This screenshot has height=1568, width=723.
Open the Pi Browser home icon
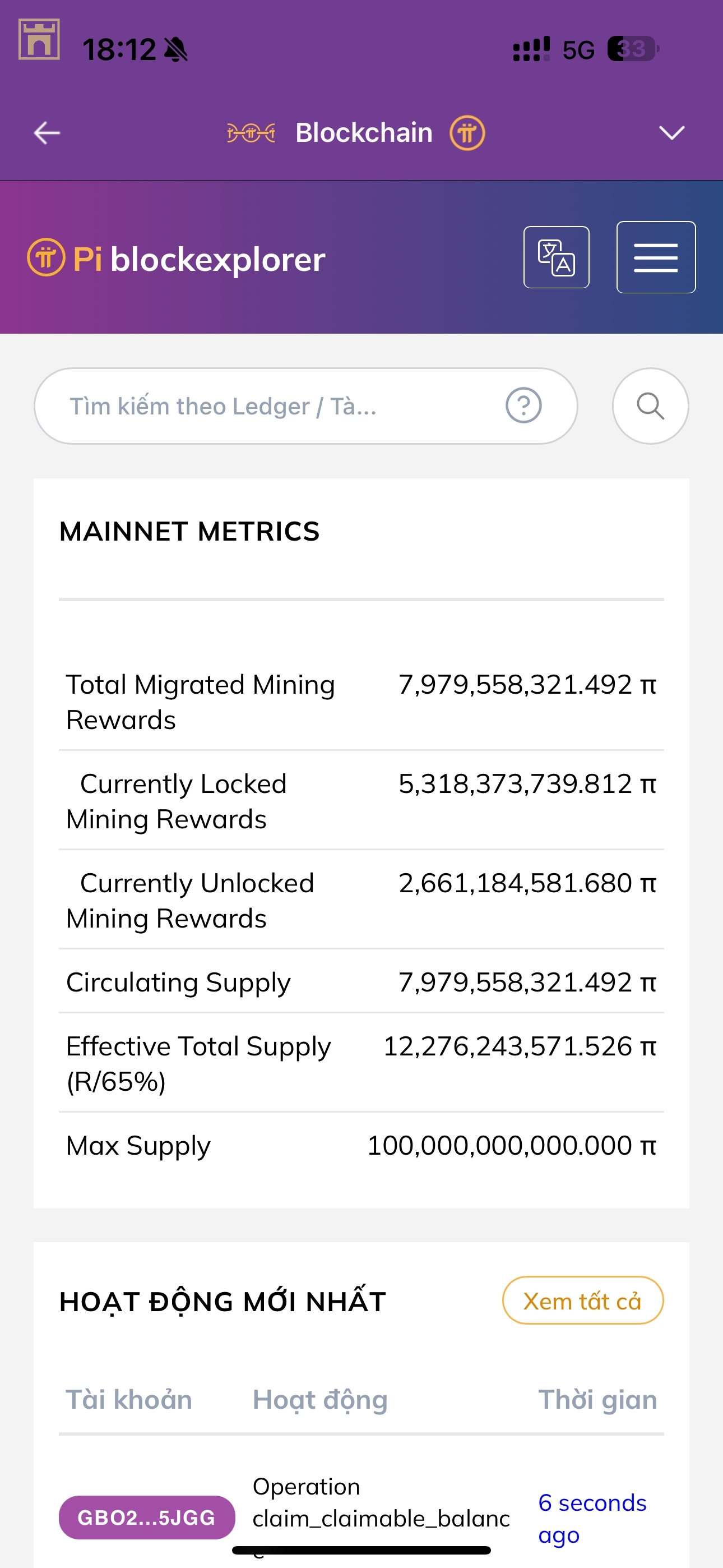39,40
